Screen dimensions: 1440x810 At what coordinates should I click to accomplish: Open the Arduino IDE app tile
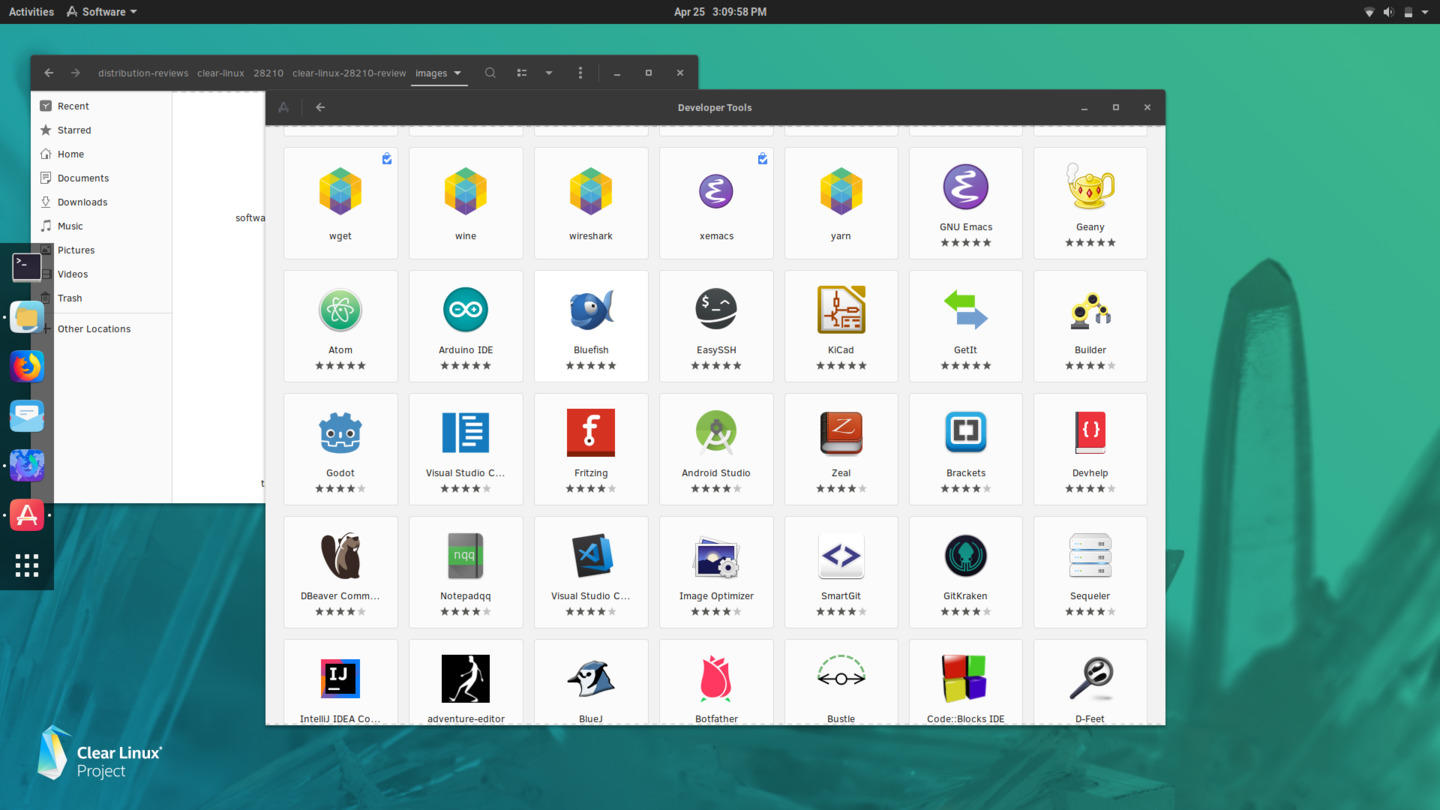tap(465, 326)
